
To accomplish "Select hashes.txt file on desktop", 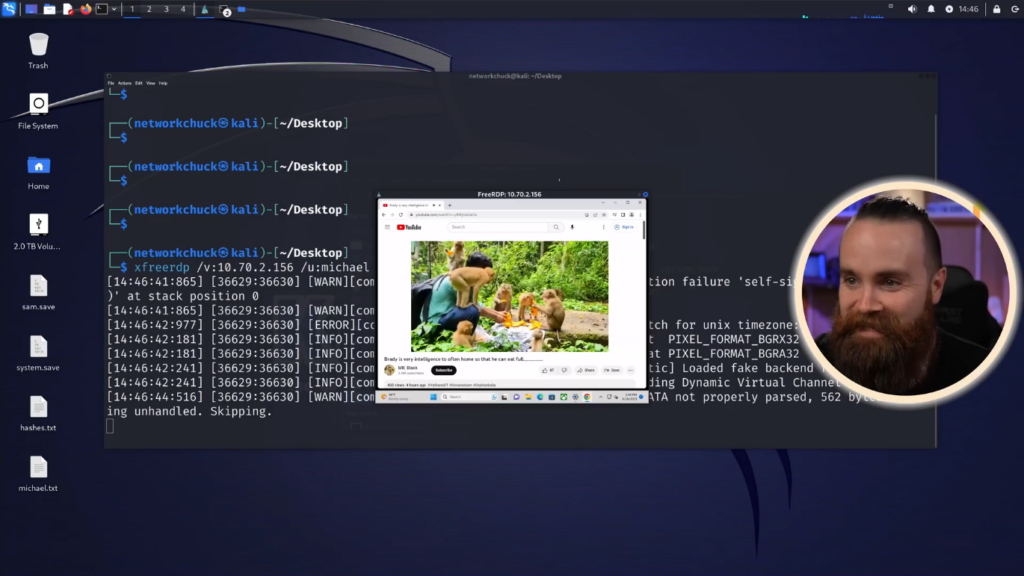I will click(38, 413).
